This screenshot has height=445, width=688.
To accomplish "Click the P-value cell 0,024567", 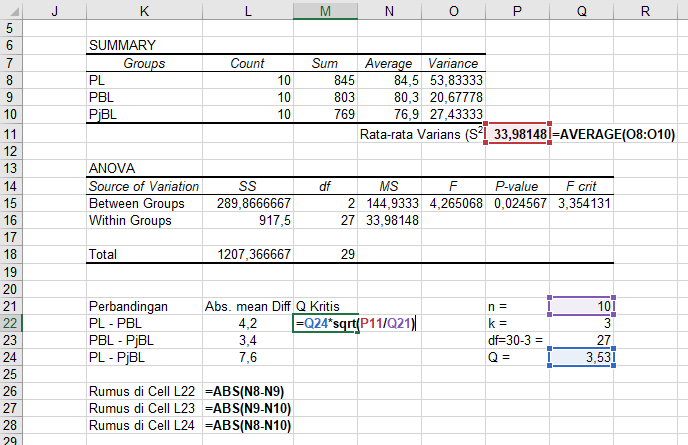I will point(516,203).
